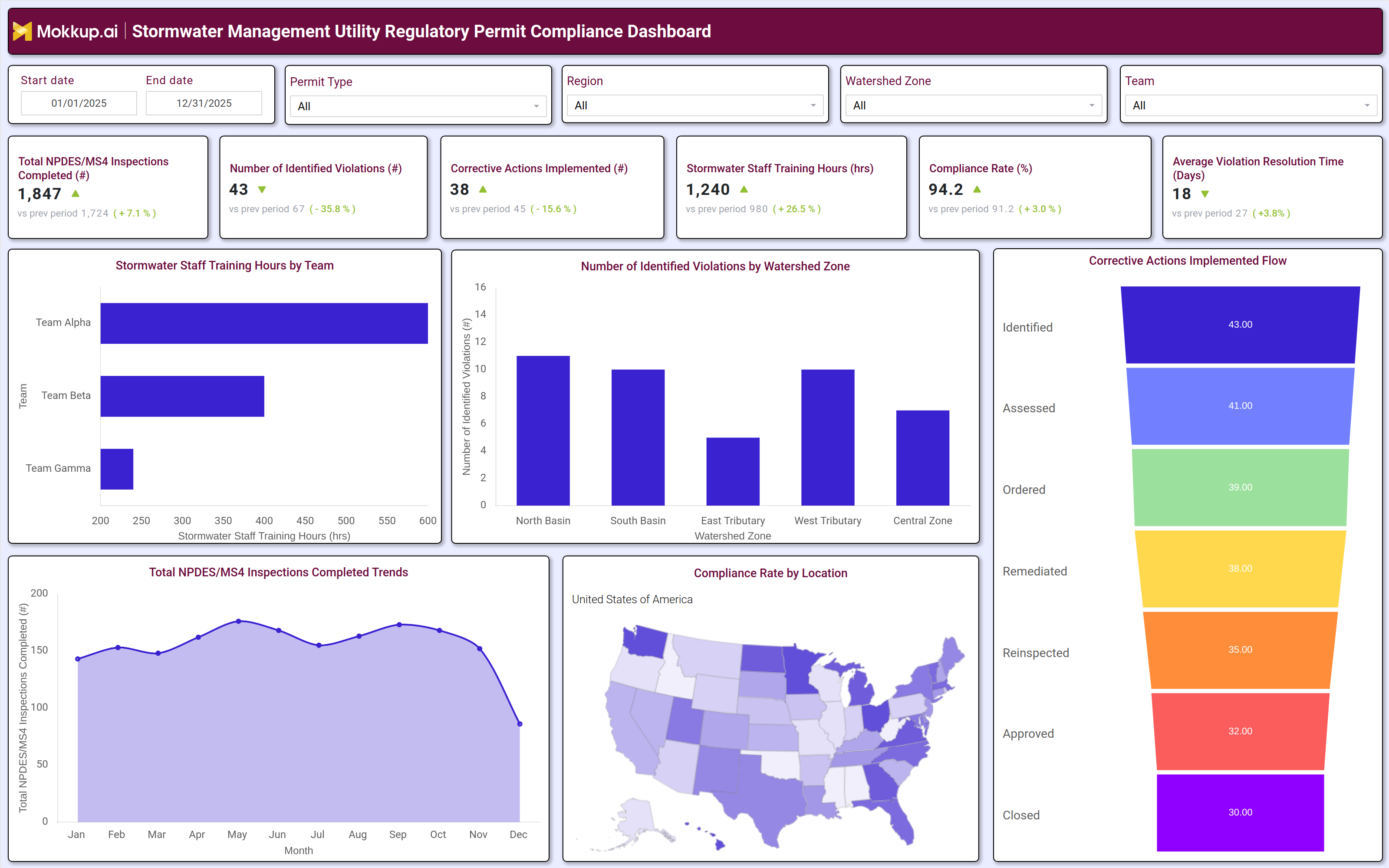Click the 'Remediated' funnel label
Image resolution: width=1389 pixels, height=868 pixels.
(x=1034, y=571)
